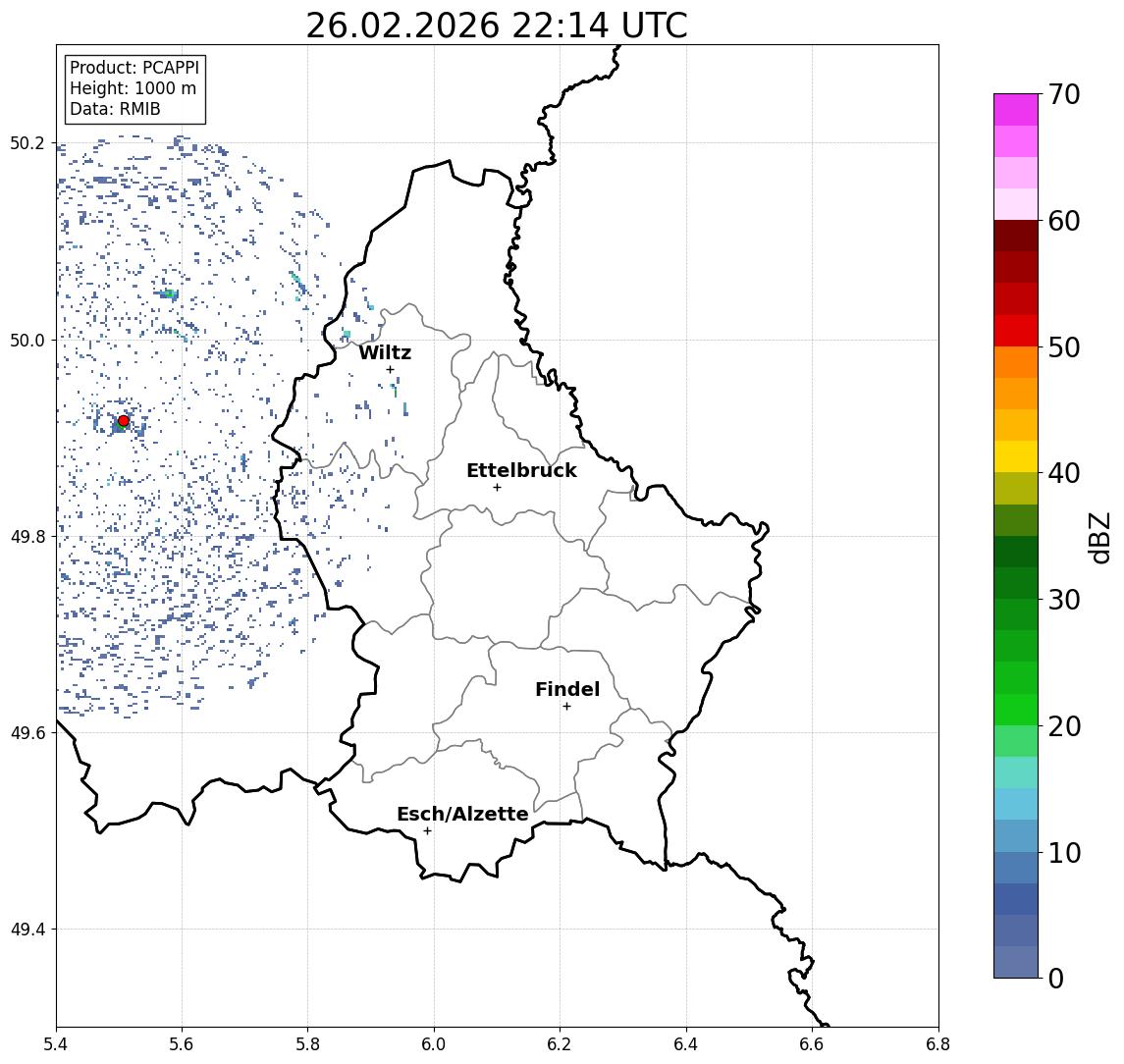Click the 'Height: 1000 m' line
The height and width of the screenshot is (1064, 1124).
(x=133, y=88)
